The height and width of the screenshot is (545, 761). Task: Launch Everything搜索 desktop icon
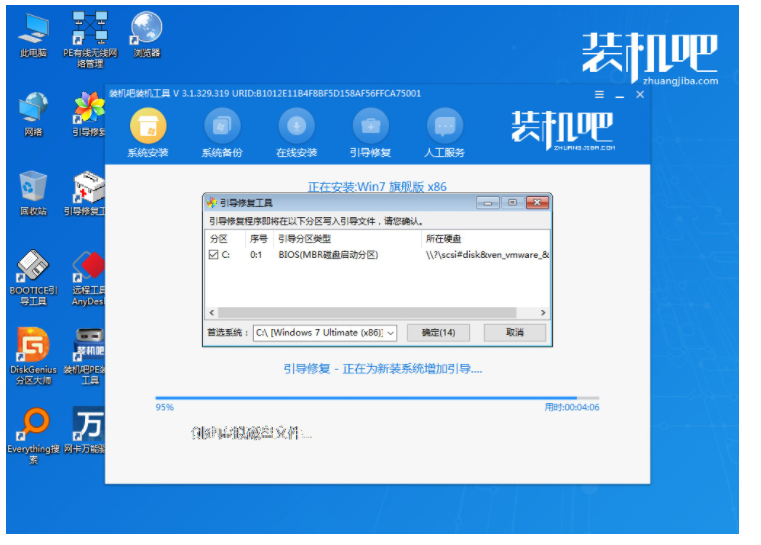point(33,436)
